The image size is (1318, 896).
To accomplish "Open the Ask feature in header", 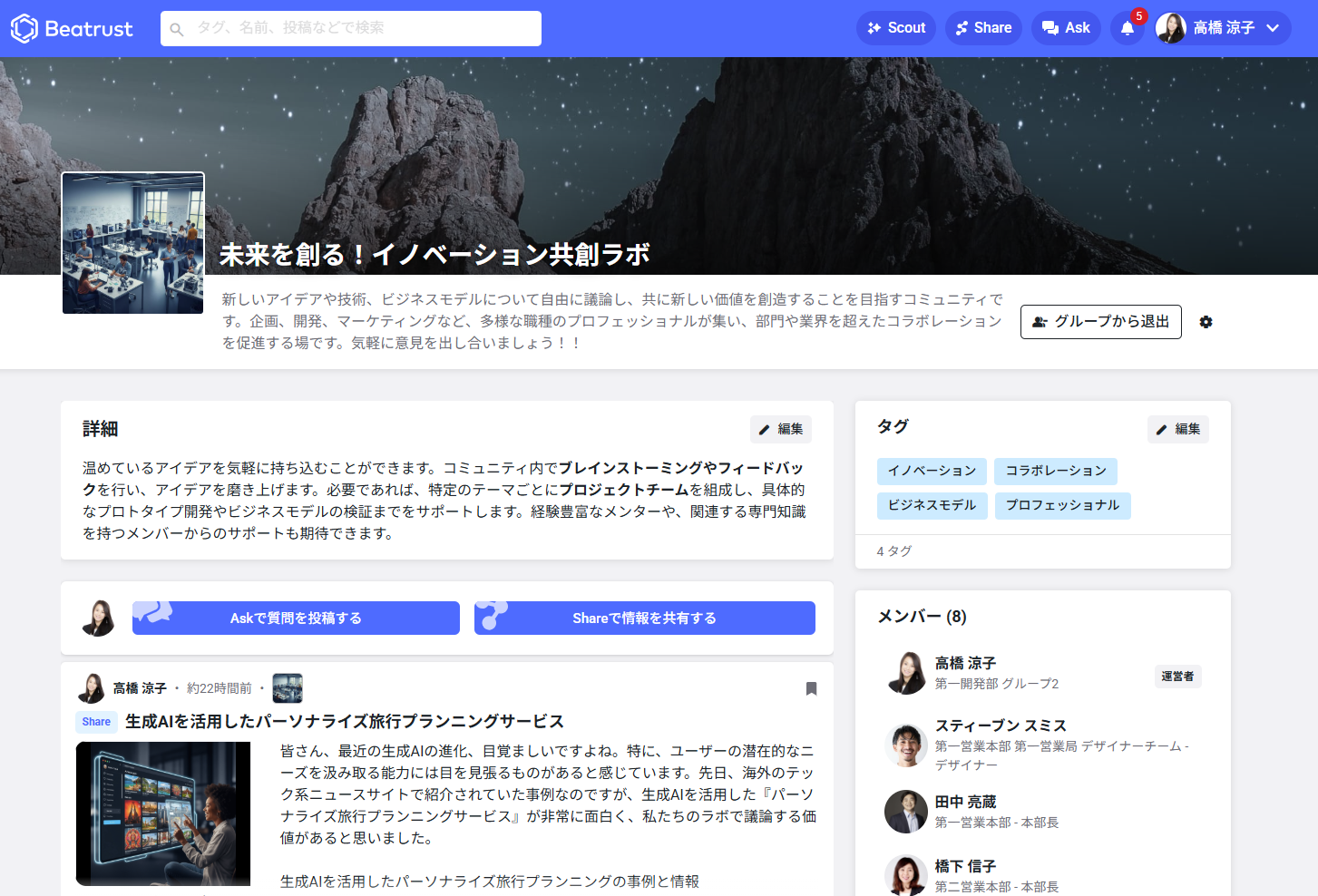I will (x=1066, y=28).
